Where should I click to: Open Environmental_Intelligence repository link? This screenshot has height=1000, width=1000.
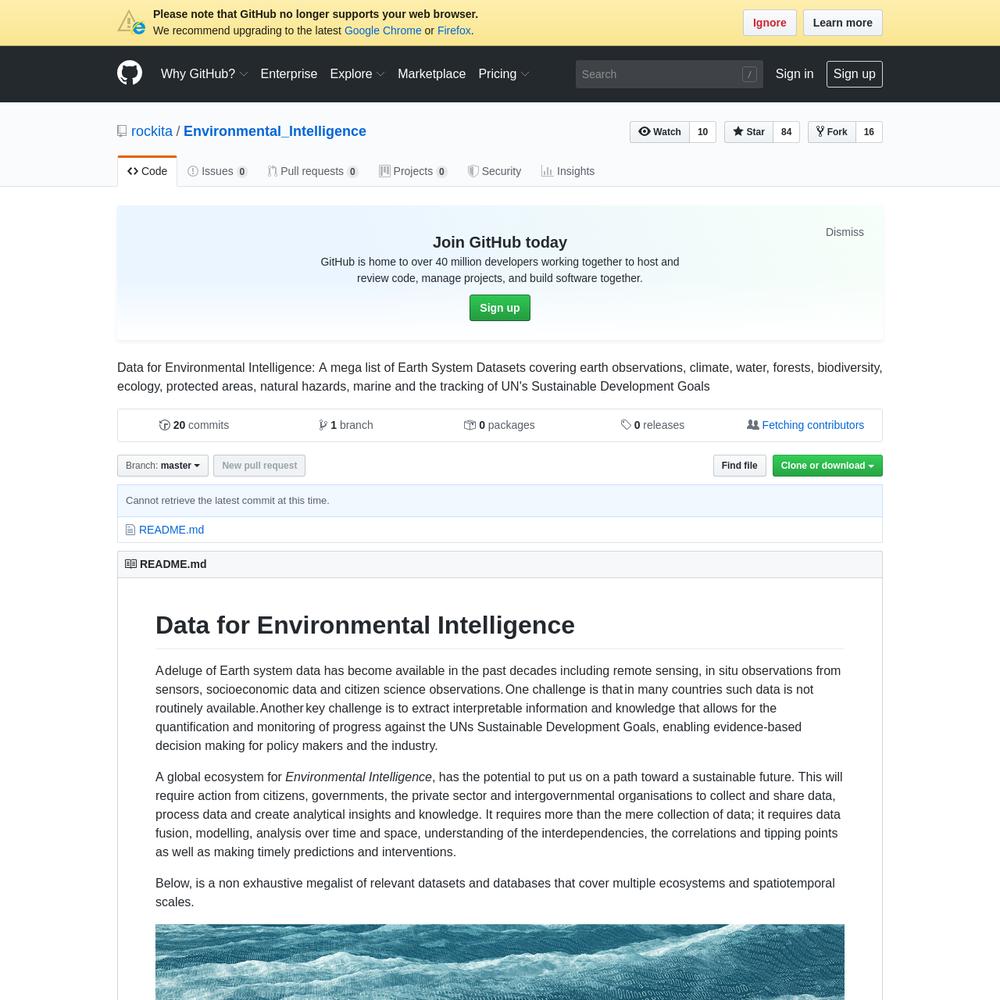pyautogui.click(x=275, y=131)
